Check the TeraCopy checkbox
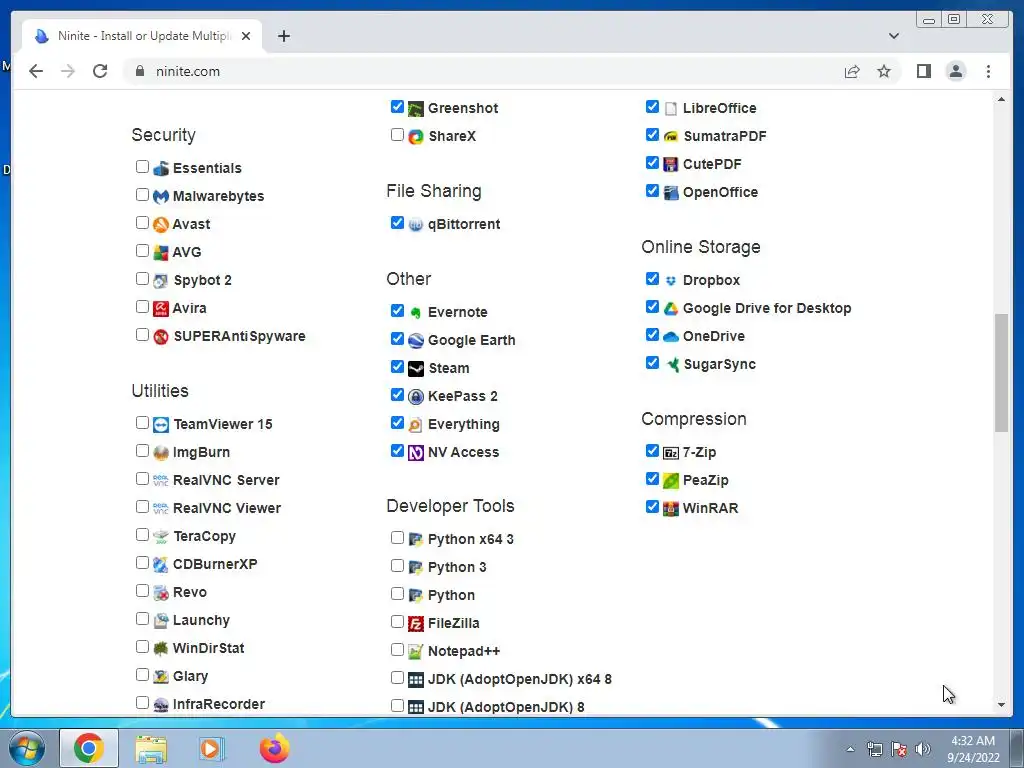This screenshot has height=768, width=1024. (x=142, y=535)
